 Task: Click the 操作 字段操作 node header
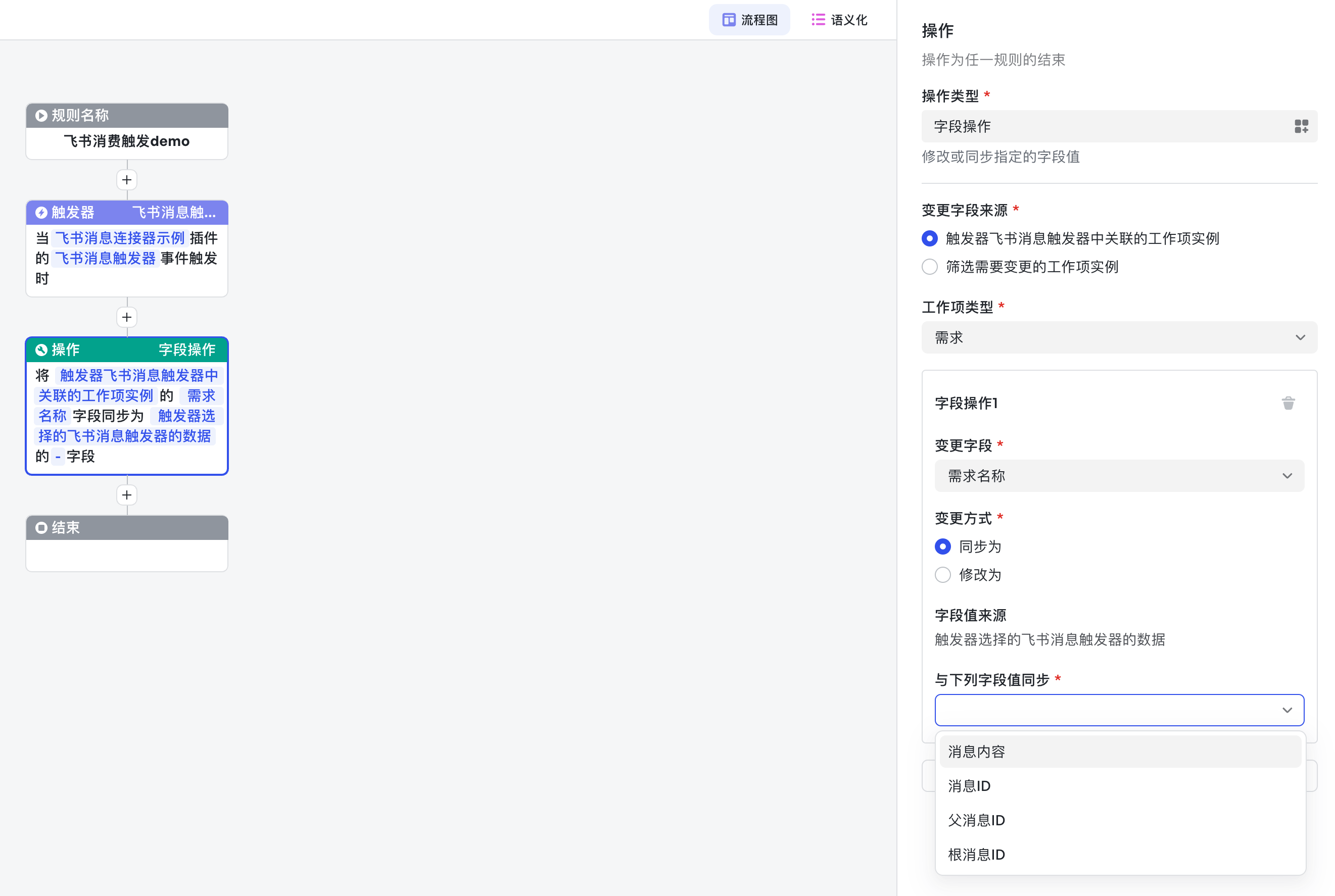coord(127,350)
